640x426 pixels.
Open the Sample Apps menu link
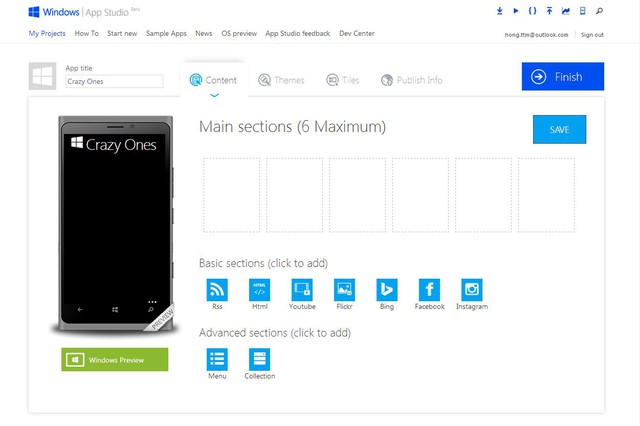tap(166, 34)
